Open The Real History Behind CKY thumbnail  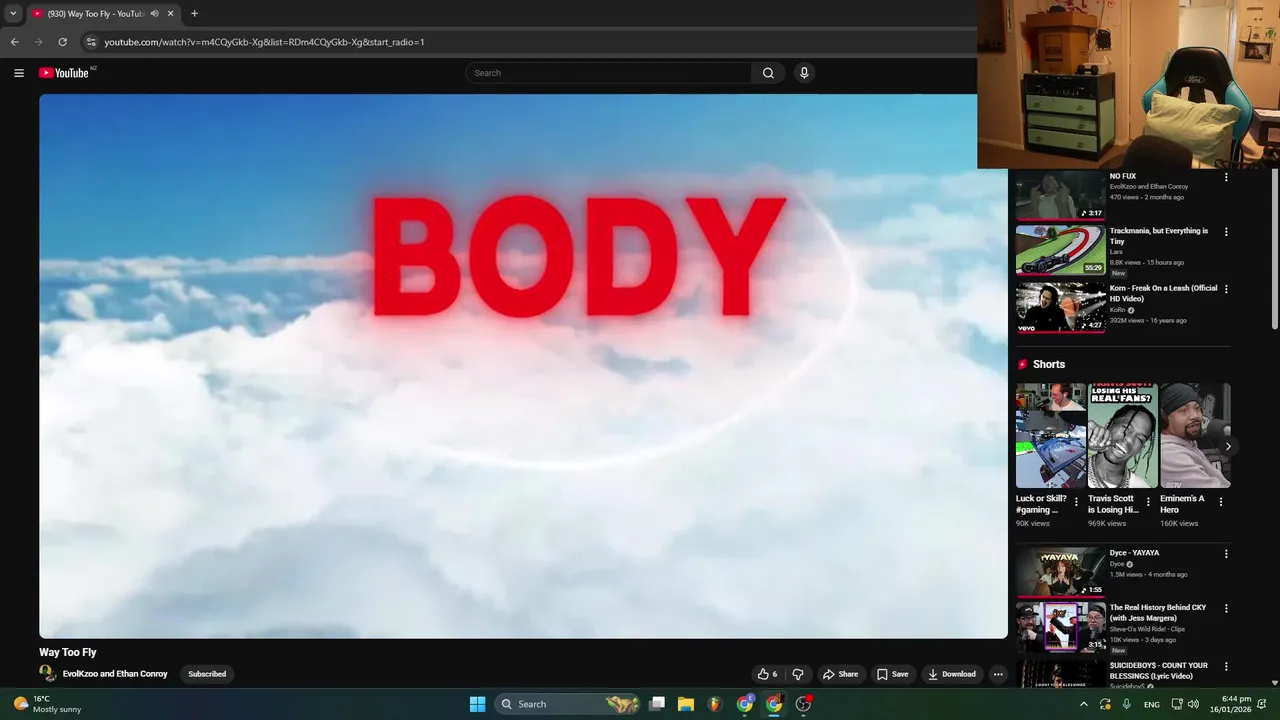[x=1061, y=627]
